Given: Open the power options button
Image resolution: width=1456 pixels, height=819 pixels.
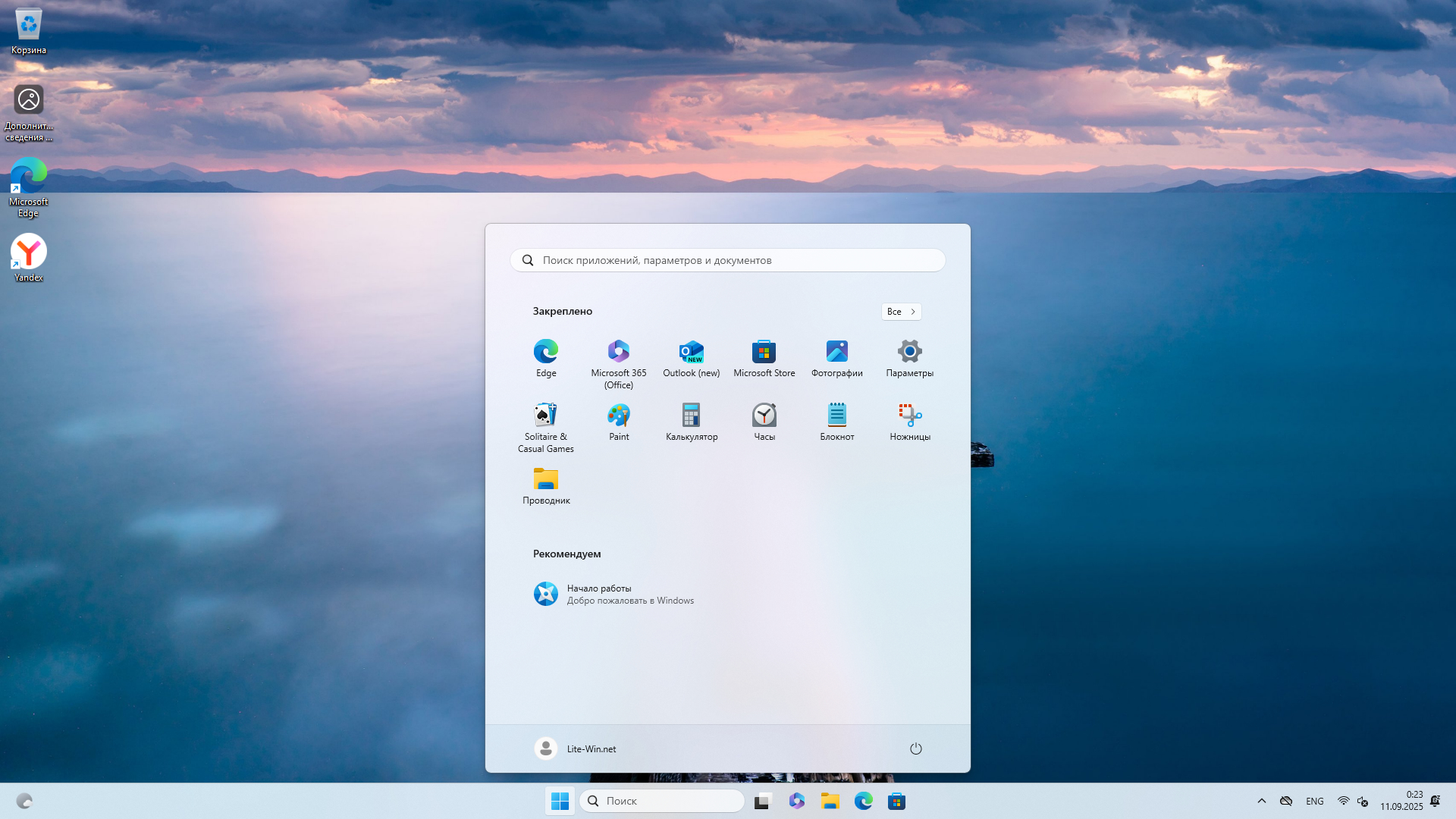Looking at the screenshot, I should [915, 748].
